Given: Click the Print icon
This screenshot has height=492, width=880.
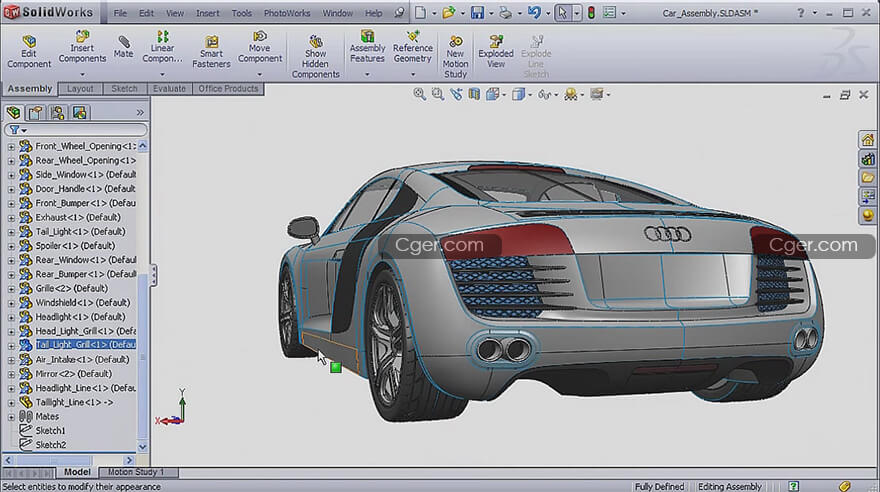Looking at the screenshot, I should 506,12.
